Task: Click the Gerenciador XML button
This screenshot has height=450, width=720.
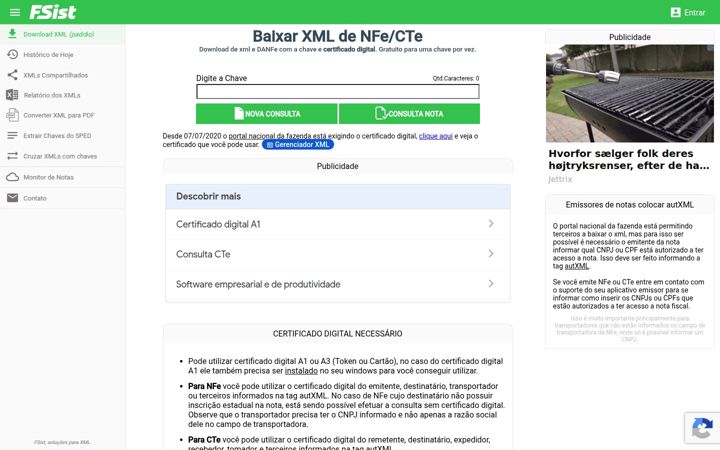Action: [x=298, y=145]
